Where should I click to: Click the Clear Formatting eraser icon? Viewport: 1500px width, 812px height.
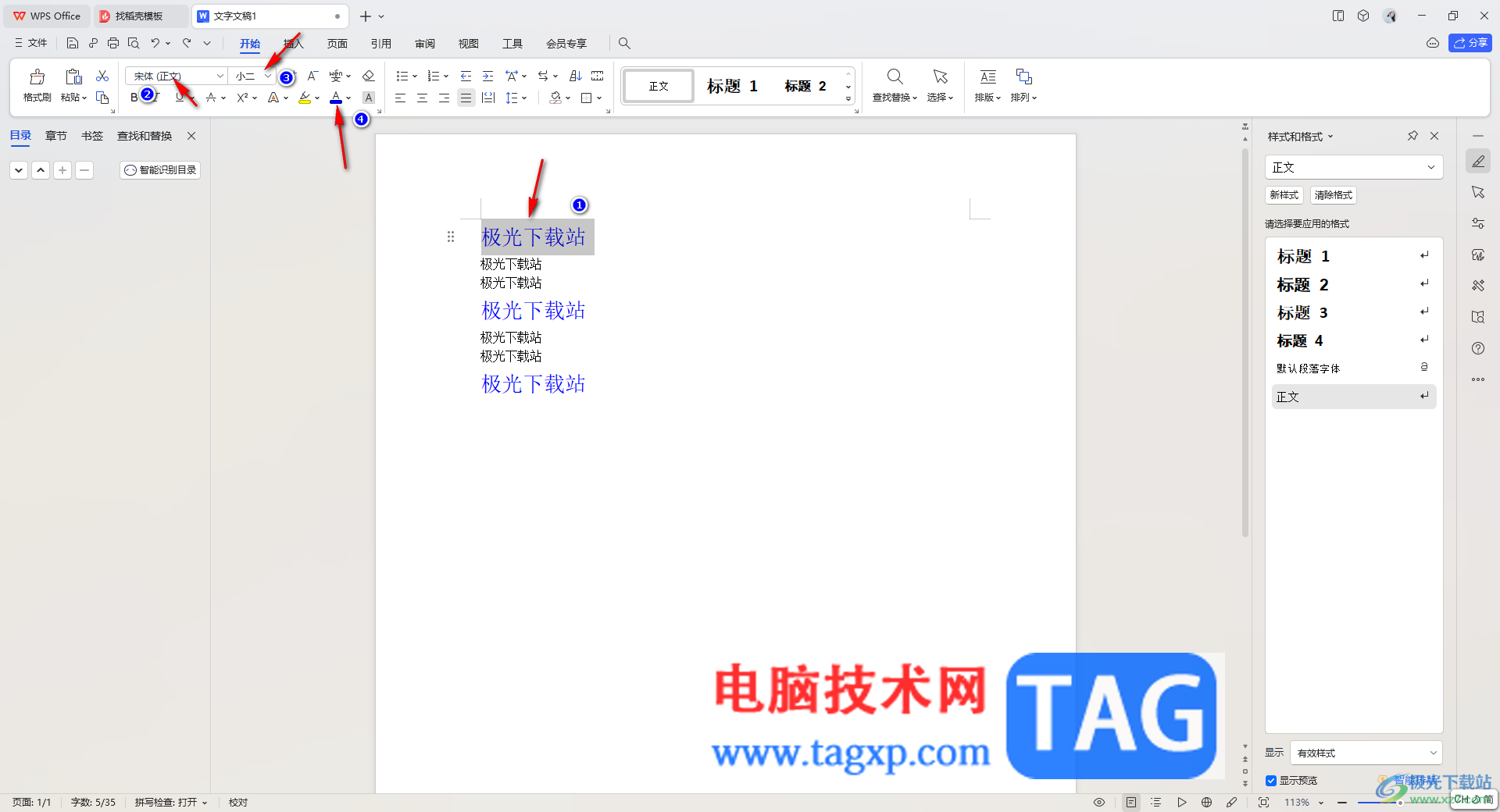(x=369, y=76)
